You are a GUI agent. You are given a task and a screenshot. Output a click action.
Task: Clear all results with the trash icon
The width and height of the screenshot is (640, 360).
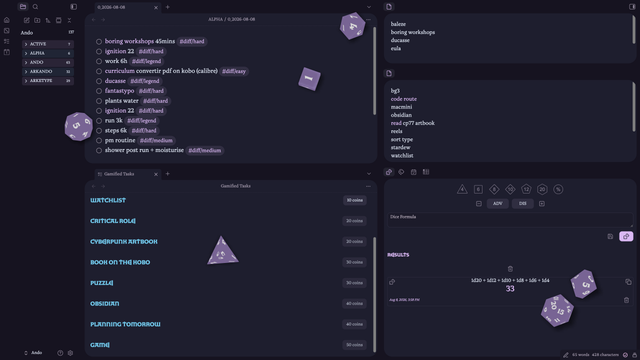tap(510, 269)
